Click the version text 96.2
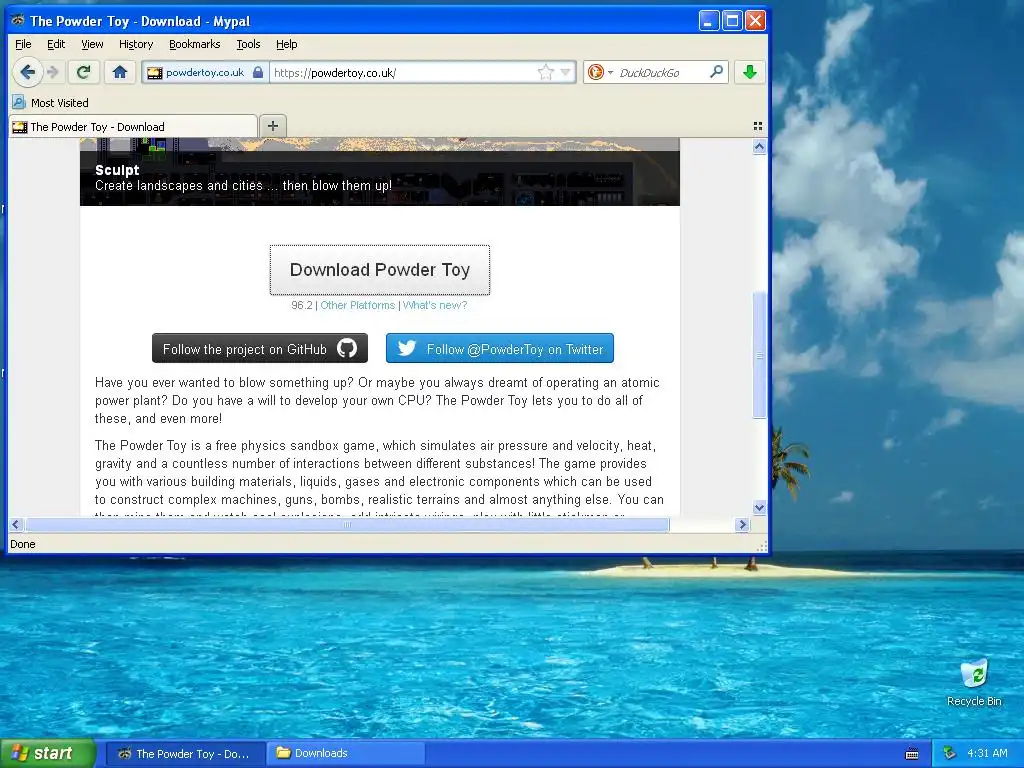 tap(302, 305)
